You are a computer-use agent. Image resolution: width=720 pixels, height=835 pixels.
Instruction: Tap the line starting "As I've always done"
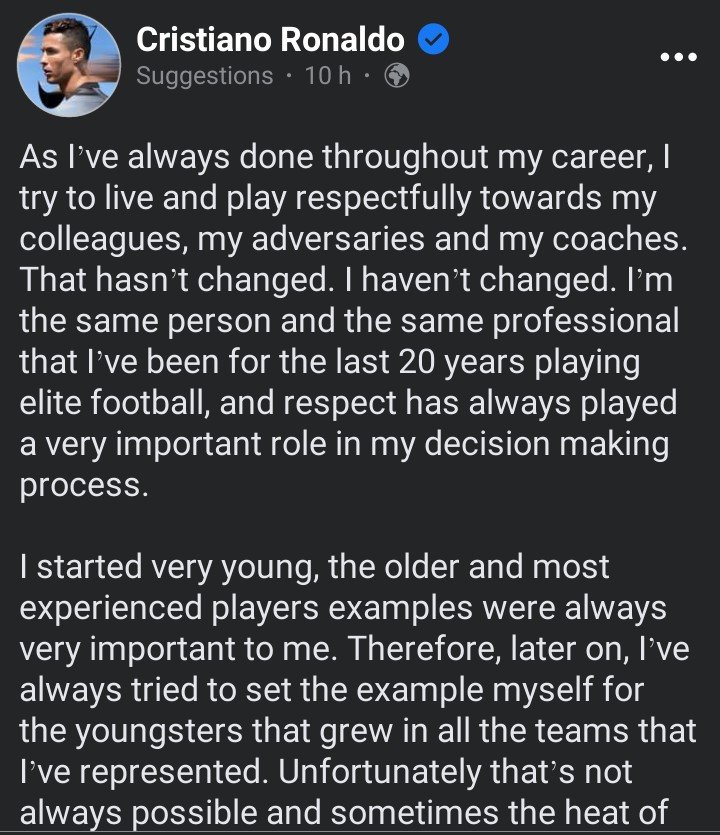(x=320, y=156)
